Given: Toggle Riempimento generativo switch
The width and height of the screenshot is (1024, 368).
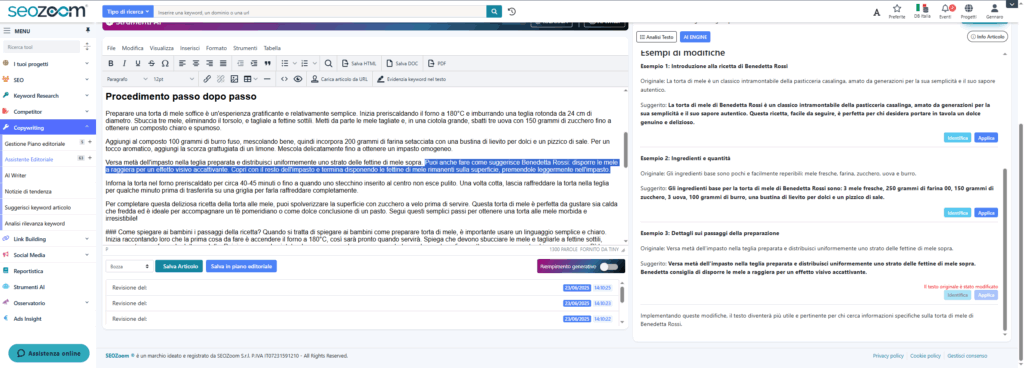Looking at the screenshot, I should click(609, 266).
